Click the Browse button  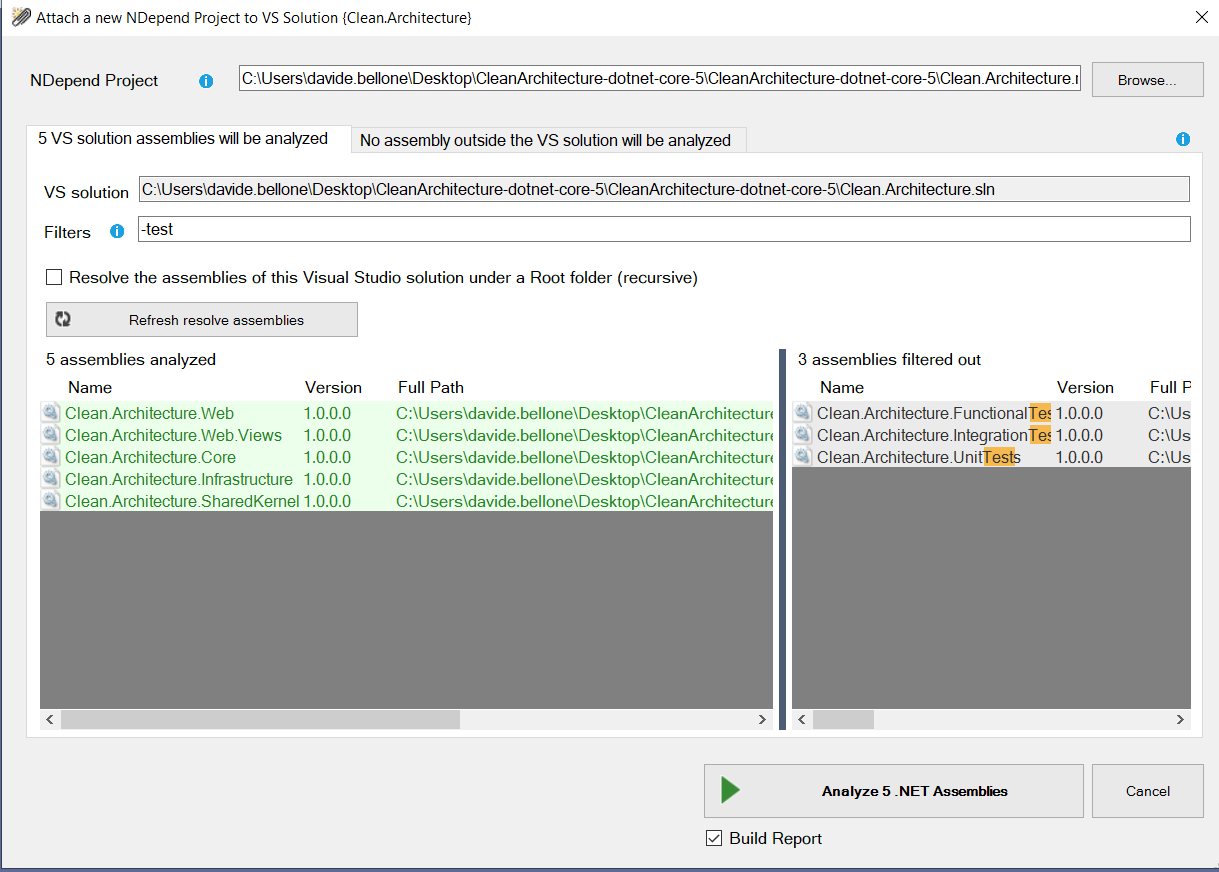click(x=1147, y=80)
